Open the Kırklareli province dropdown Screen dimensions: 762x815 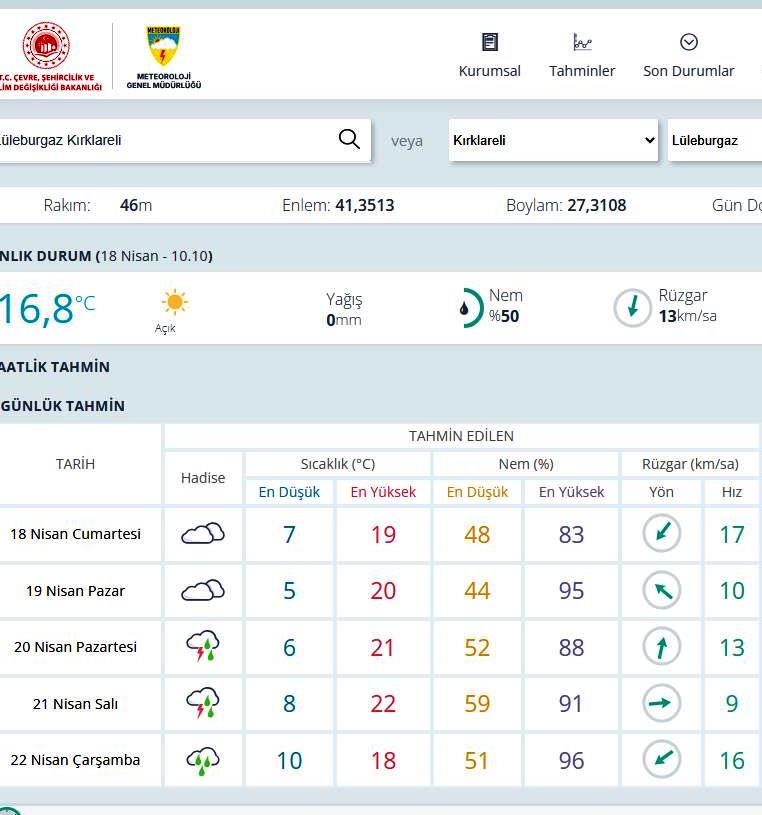point(553,141)
